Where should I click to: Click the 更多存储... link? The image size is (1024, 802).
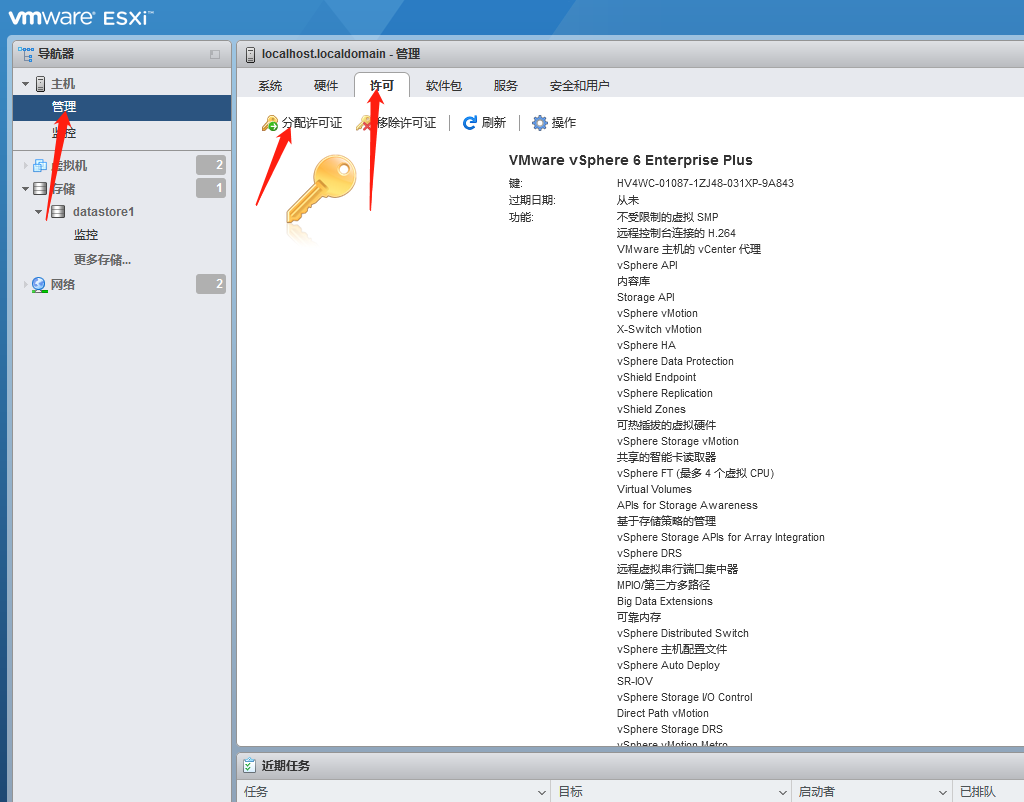coord(102,260)
